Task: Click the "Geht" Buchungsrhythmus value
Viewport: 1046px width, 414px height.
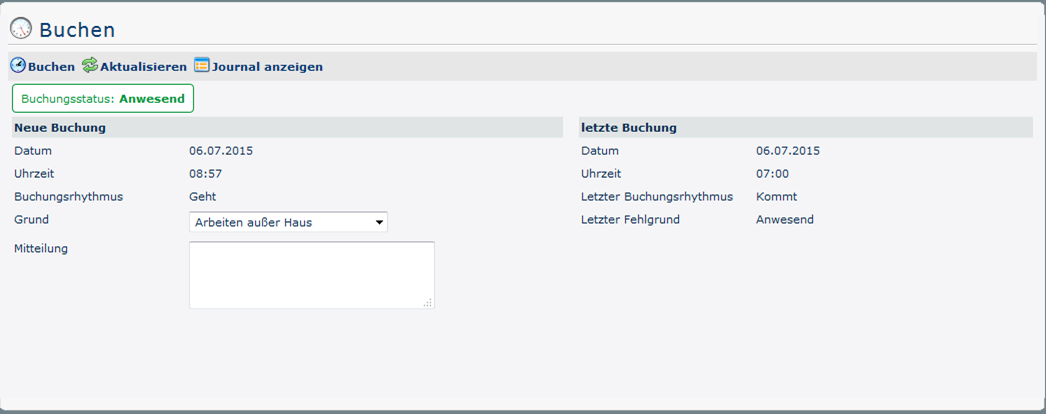Action: [x=202, y=197]
